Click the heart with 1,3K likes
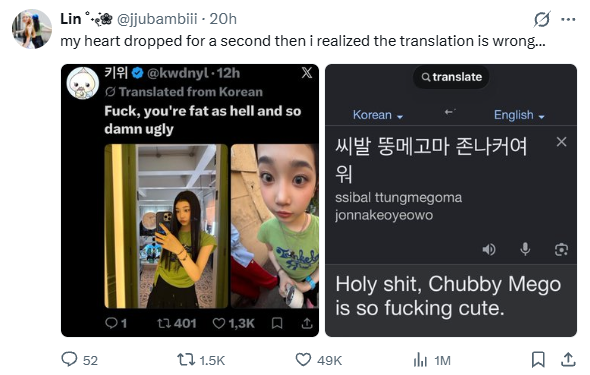The image size is (590, 375). click(x=219, y=323)
